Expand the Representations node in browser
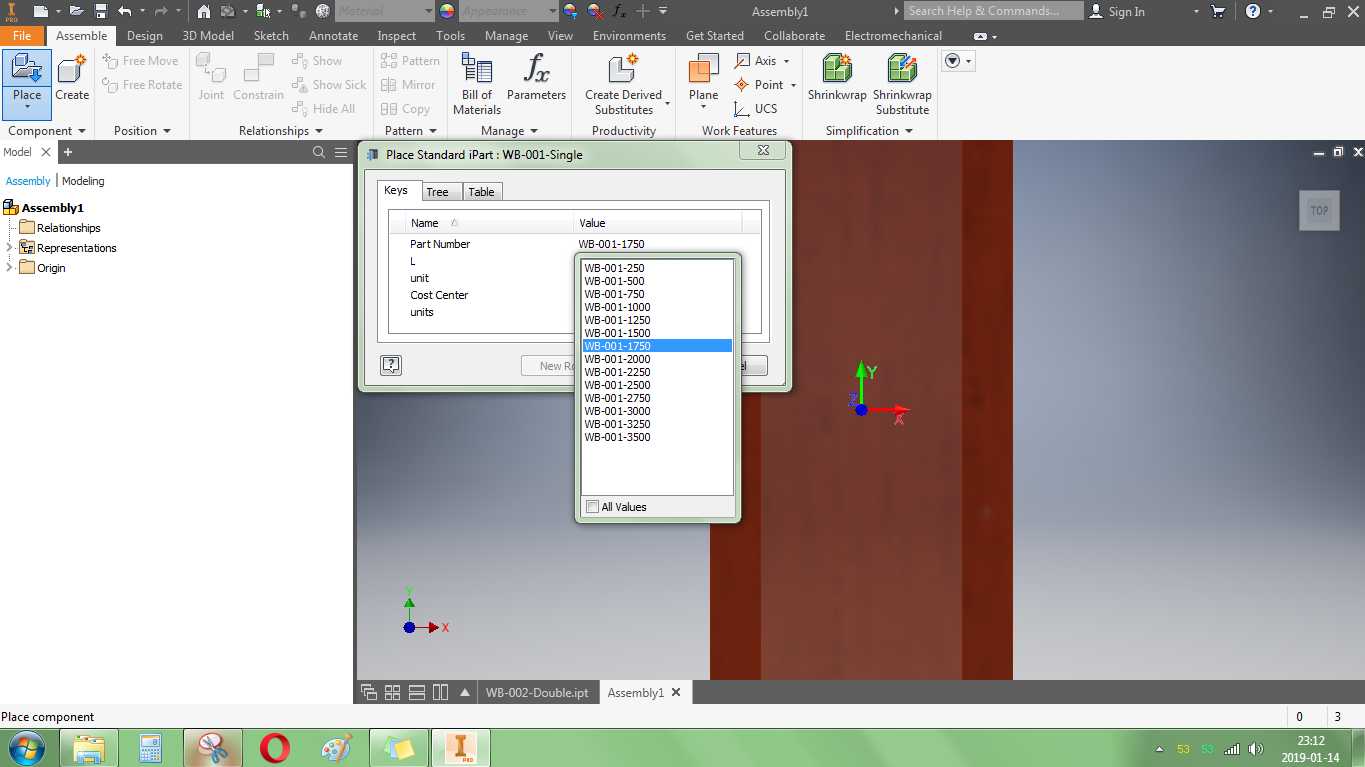The height and width of the screenshot is (767, 1365). 10,248
